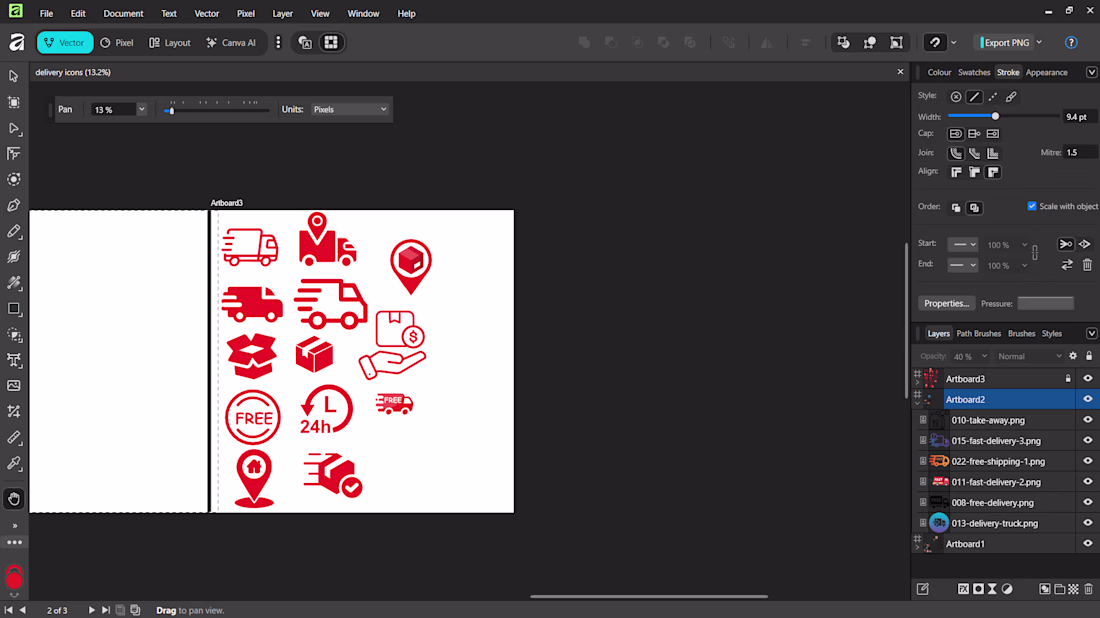The width and height of the screenshot is (1100, 618).
Task: Hide the 015-fast-delivery-3.png layer
Action: click(1087, 441)
